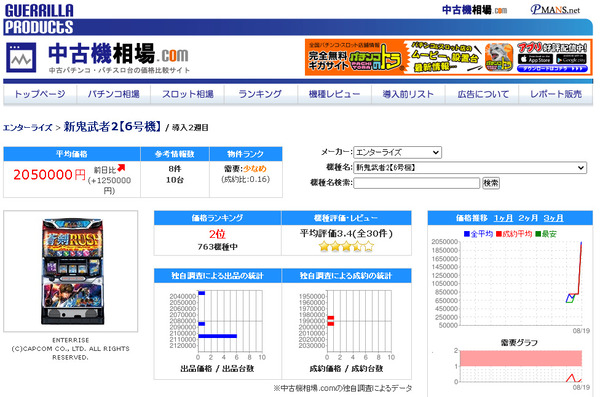Click the 独自調査による成約の統計 header
Screen dimensions: 600x397
point(346,276)
